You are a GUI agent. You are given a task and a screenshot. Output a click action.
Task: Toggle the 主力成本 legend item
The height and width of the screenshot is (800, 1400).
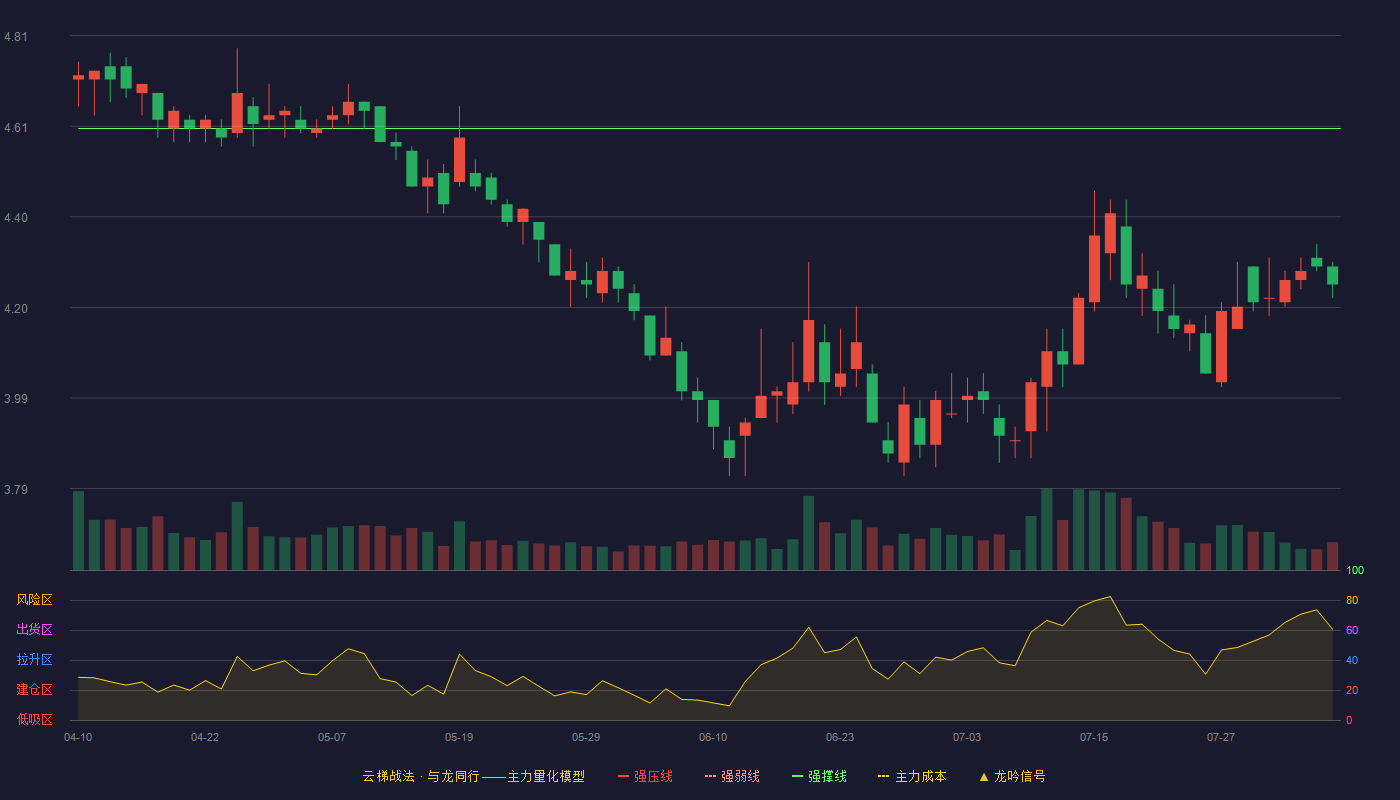pos(912,776)
